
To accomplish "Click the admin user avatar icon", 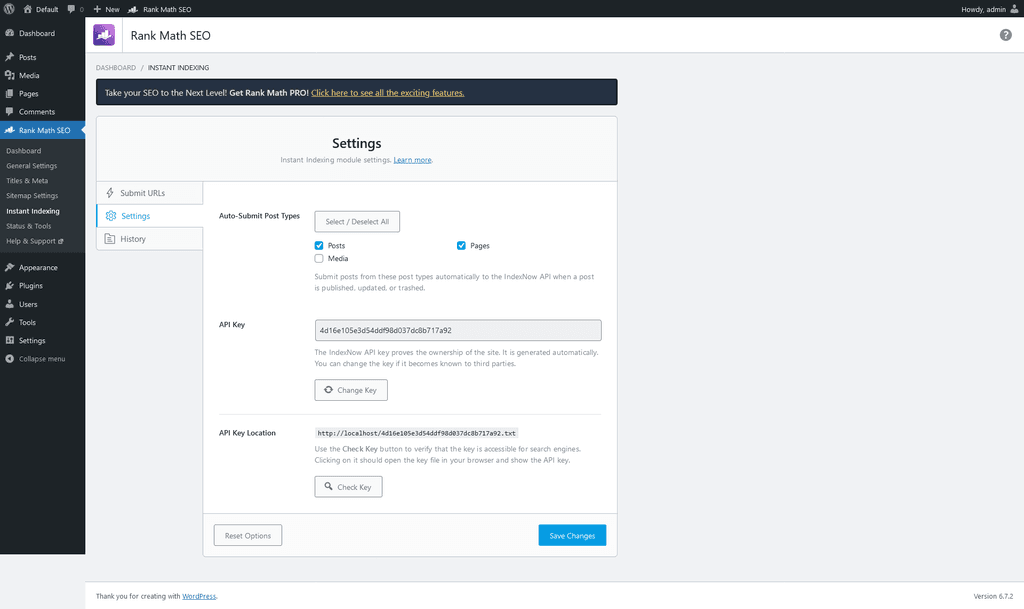I will (x=1014, y=9).
